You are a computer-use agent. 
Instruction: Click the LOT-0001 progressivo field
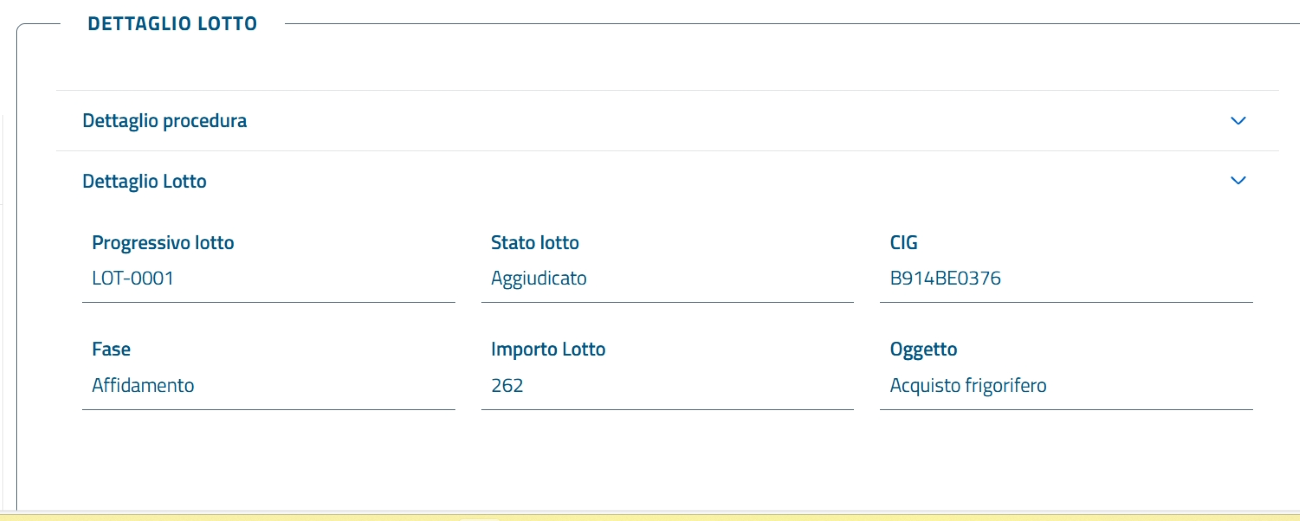pos(268,279)
